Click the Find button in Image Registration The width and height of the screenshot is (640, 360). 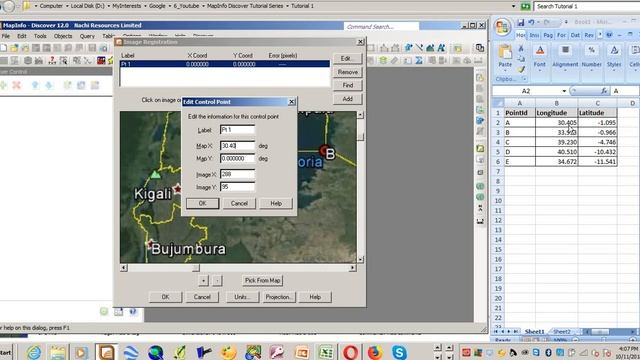click(x=347, y=85)
